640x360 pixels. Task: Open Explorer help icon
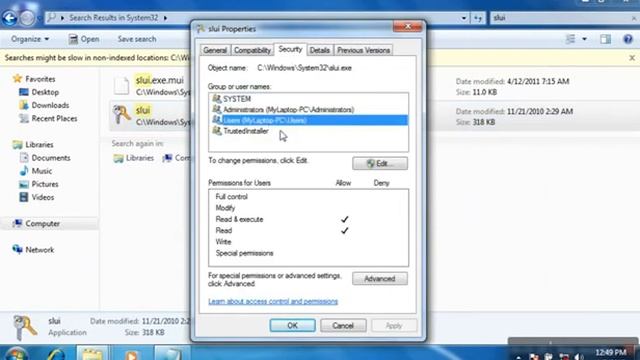point(628,39)
